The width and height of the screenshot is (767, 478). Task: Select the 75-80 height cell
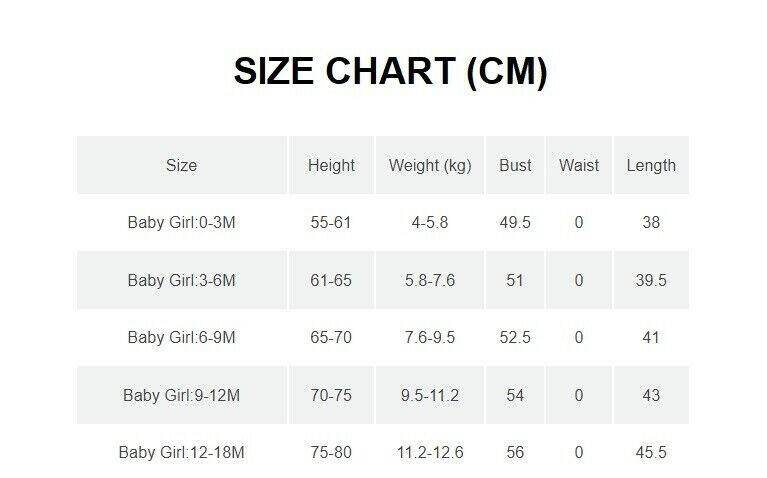click(331, 453)
